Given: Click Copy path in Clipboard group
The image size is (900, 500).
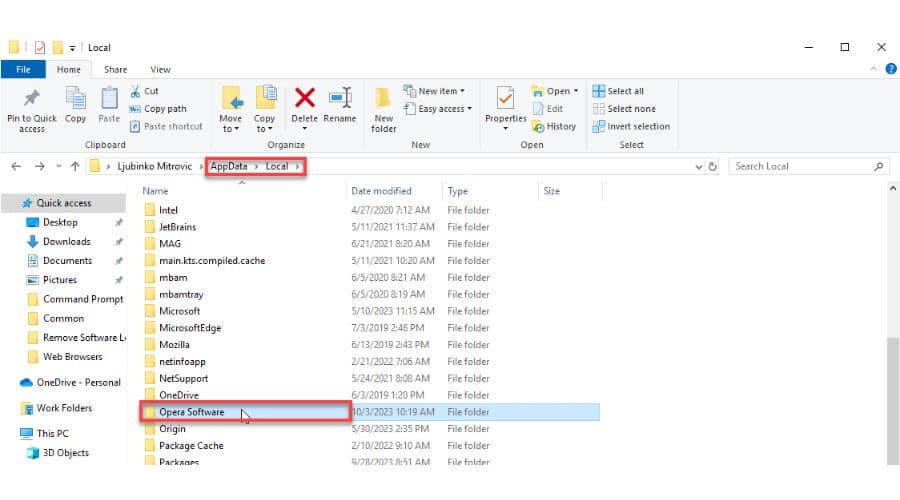Looking at the screenshot, I should pos(158,108).
